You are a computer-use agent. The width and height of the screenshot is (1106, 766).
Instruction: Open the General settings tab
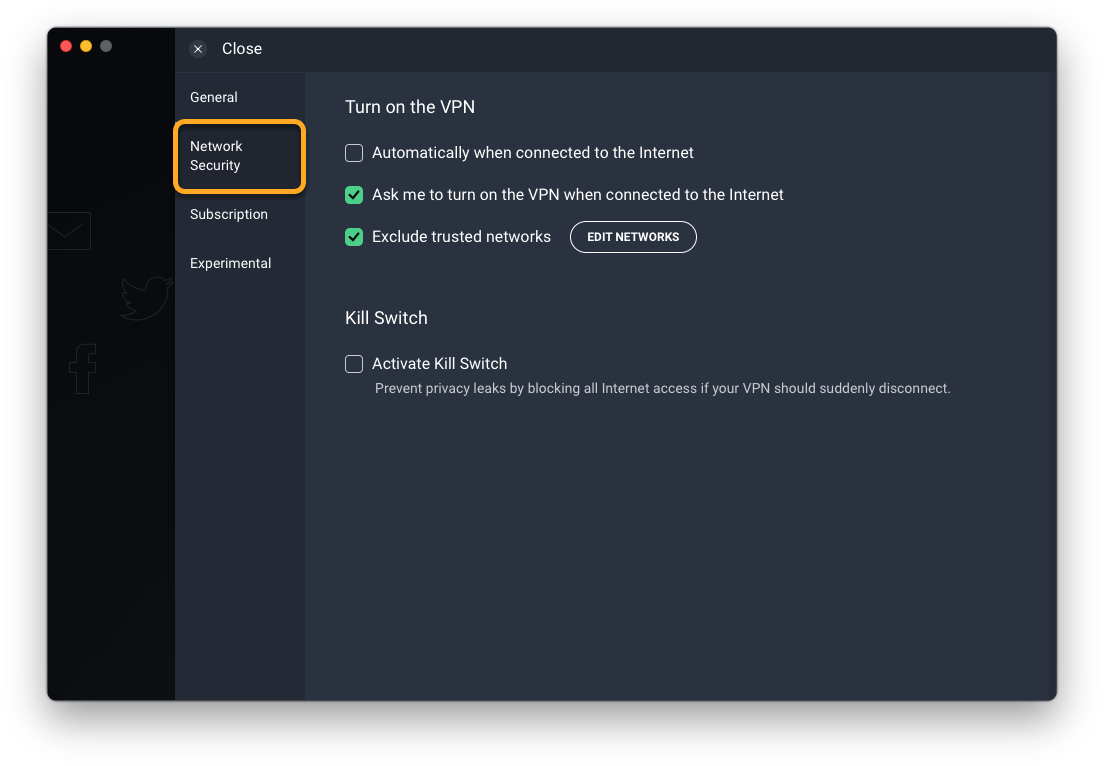(x=214, y=97)
